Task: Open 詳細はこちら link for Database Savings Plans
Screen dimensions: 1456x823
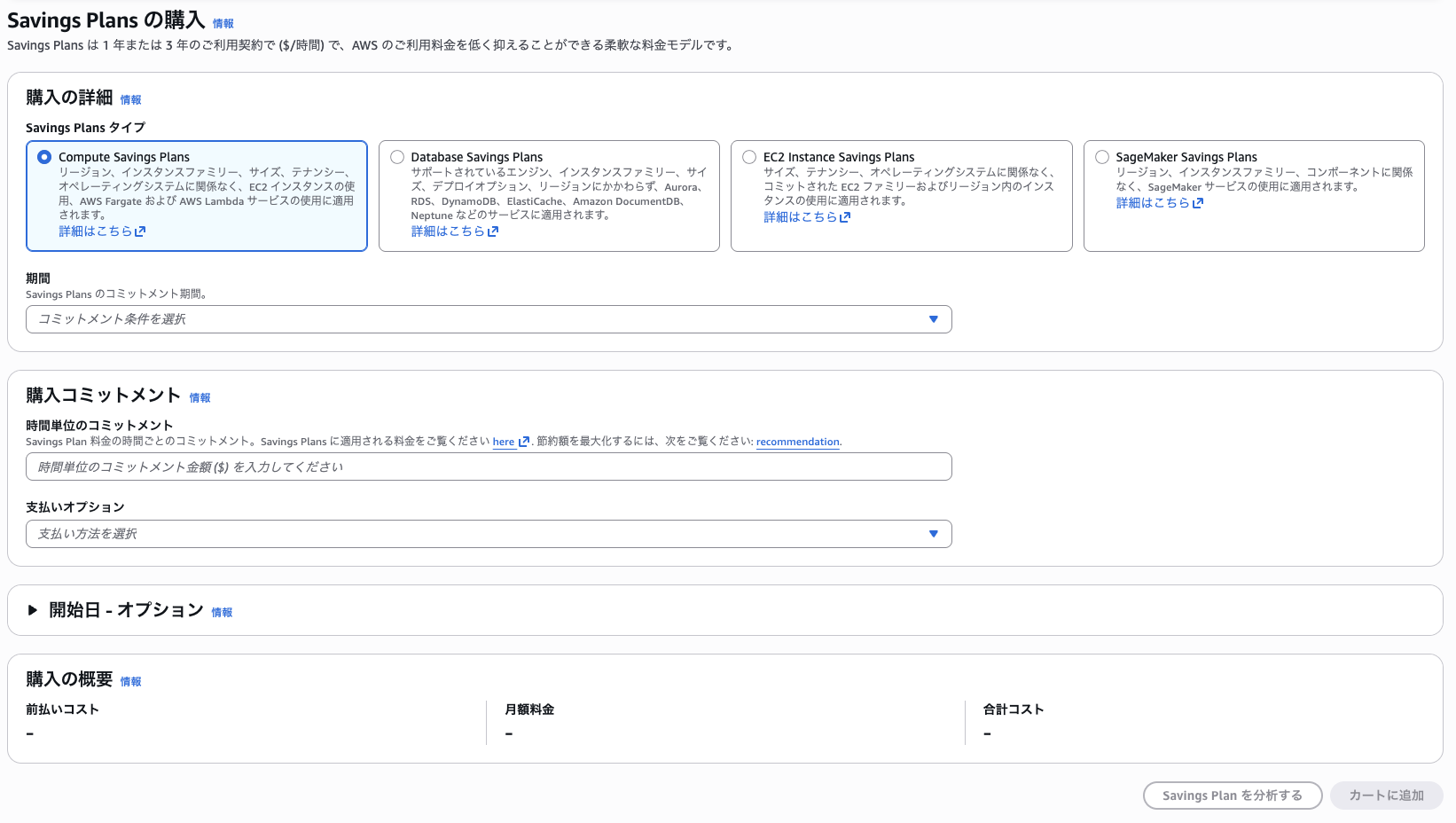Action: click(x=450, y=231)
